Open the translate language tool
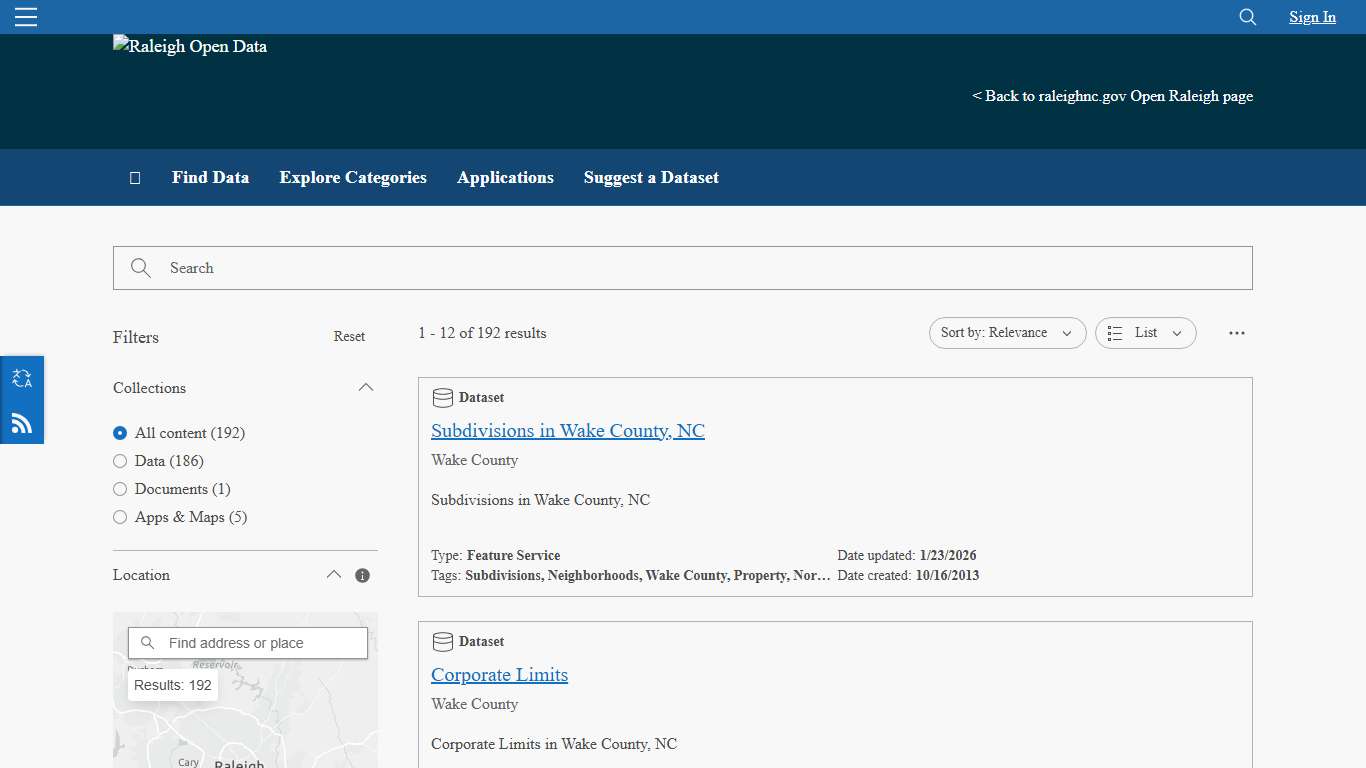The image size is (1366, 768). 21,378
